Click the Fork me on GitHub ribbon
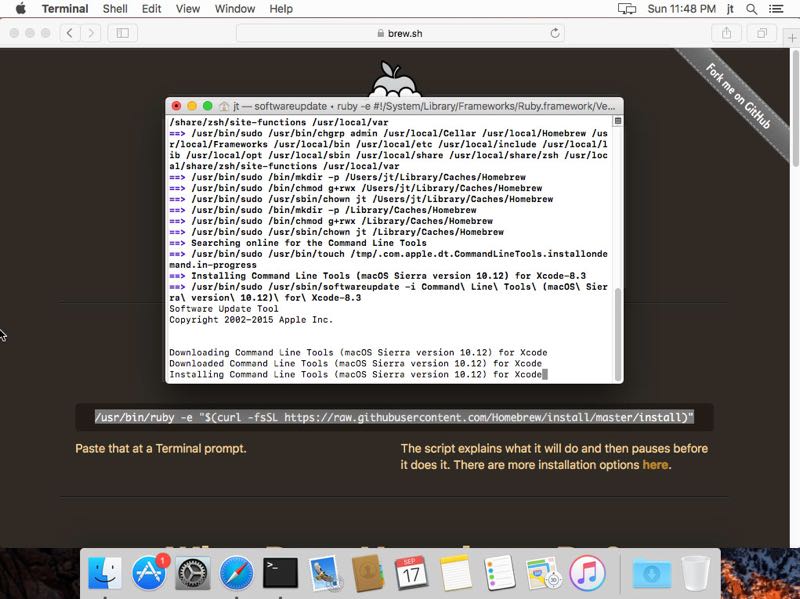800x599 pixels. 738,96
